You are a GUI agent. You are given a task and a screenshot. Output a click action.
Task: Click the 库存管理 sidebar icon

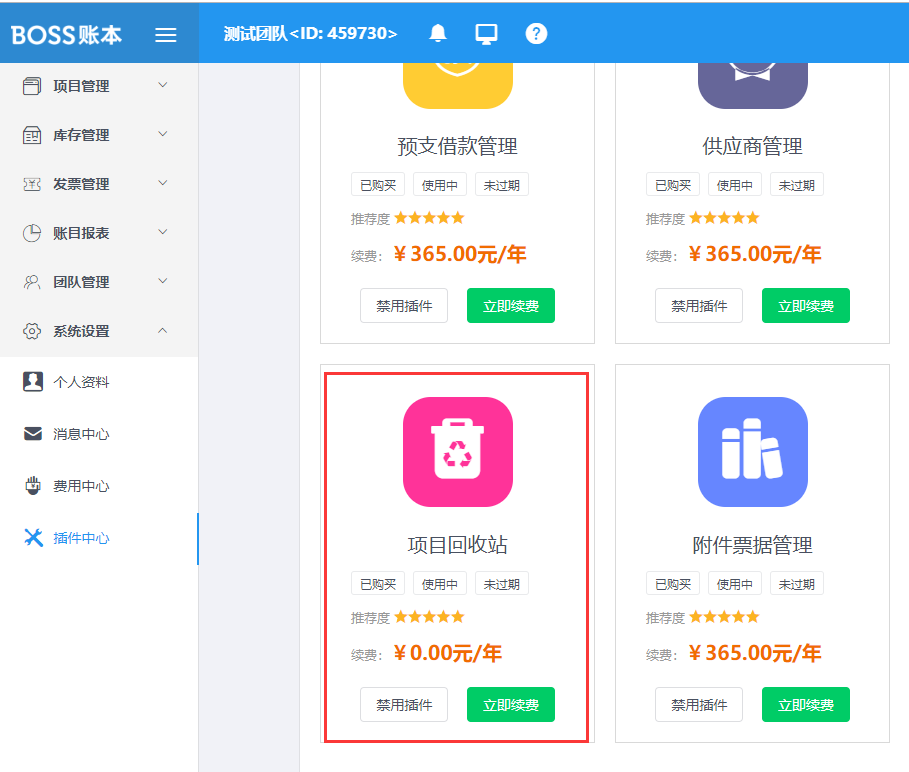(x=32, y=135)
